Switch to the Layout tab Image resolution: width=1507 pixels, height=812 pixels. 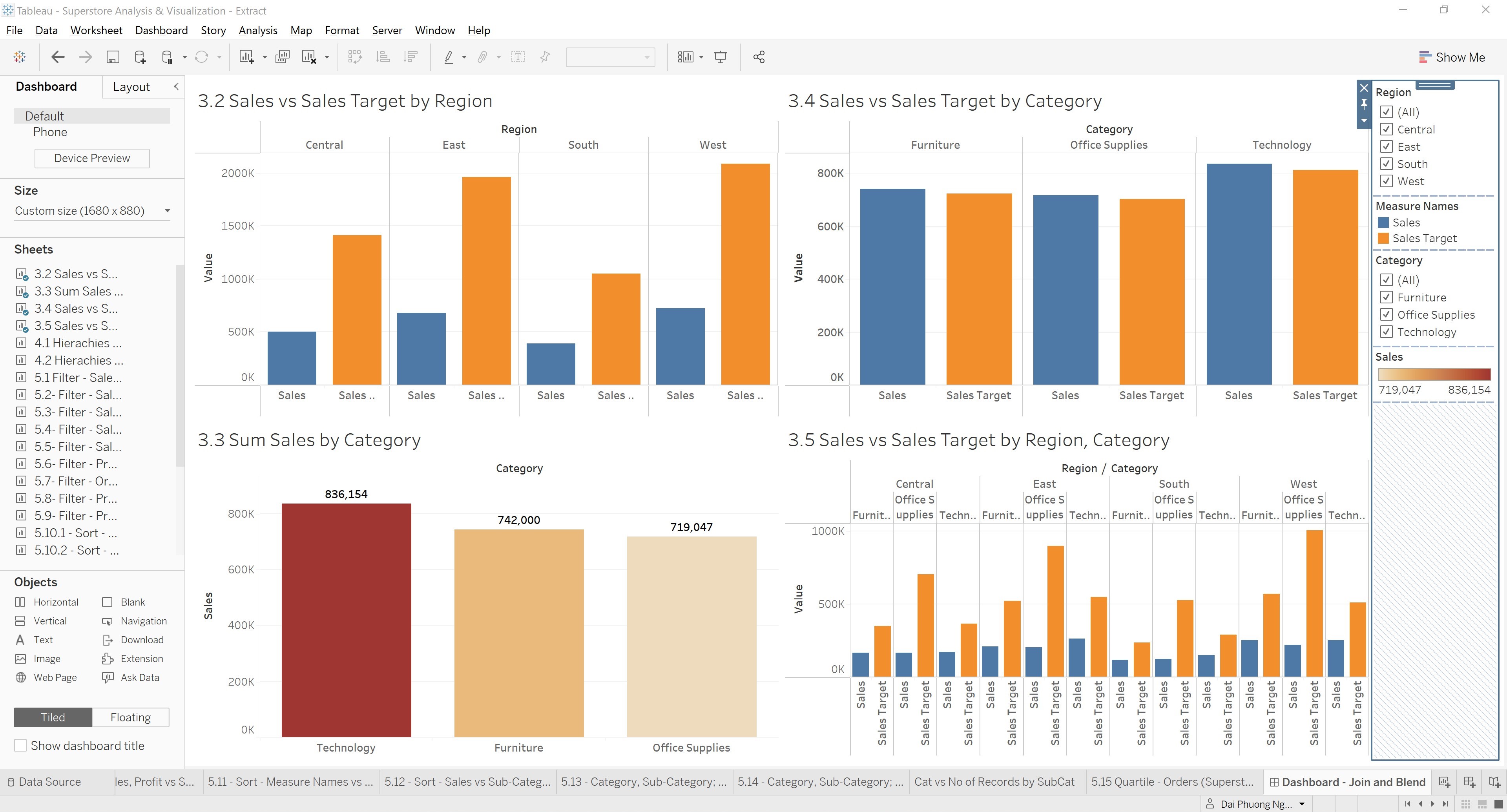pyautogui.click(x=132, y=86)
